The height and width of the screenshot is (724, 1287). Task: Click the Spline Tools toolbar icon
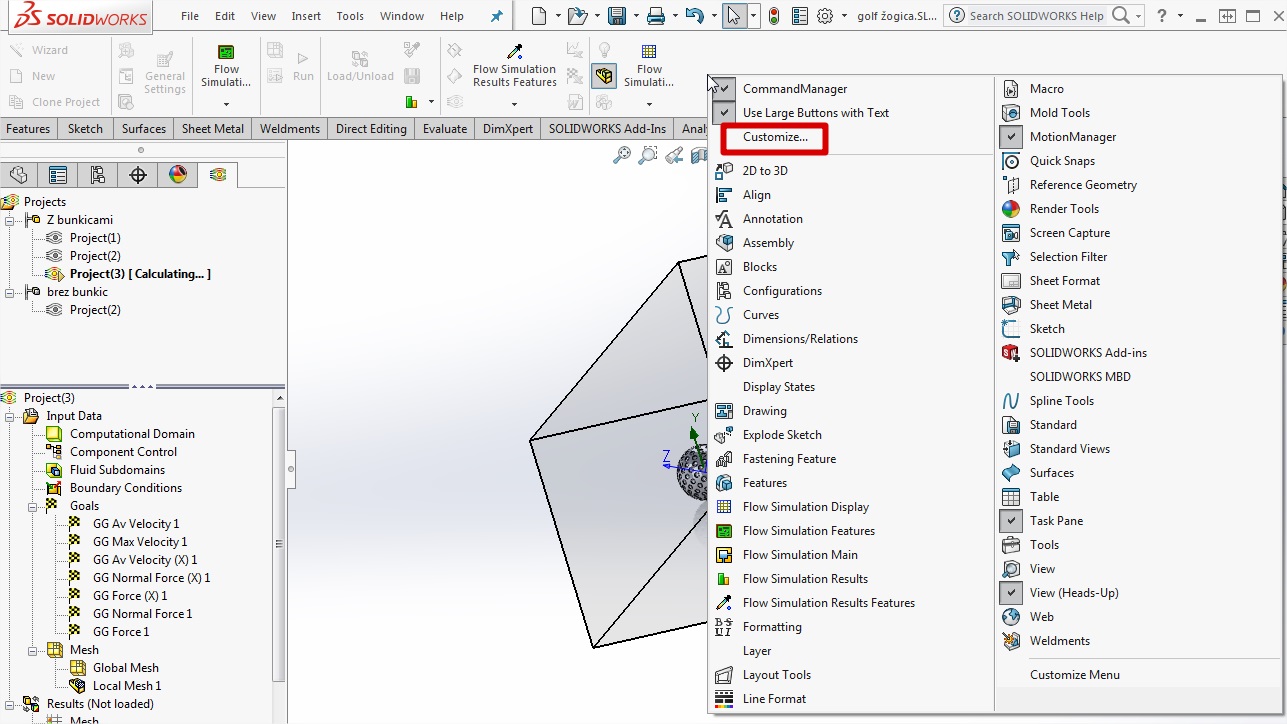[x=1011, y=401]
